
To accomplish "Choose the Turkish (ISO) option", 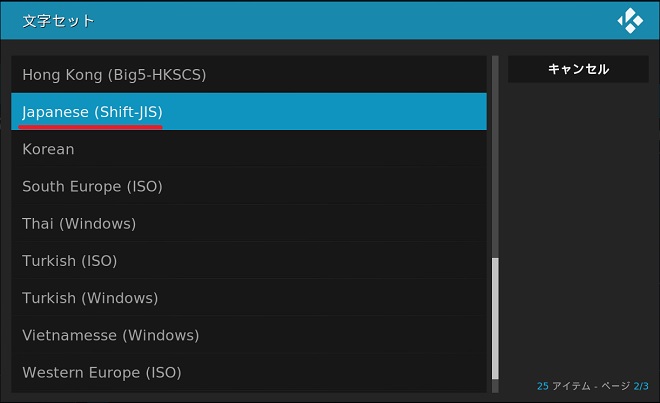I will pyautogui.click(x=70, y=261).
